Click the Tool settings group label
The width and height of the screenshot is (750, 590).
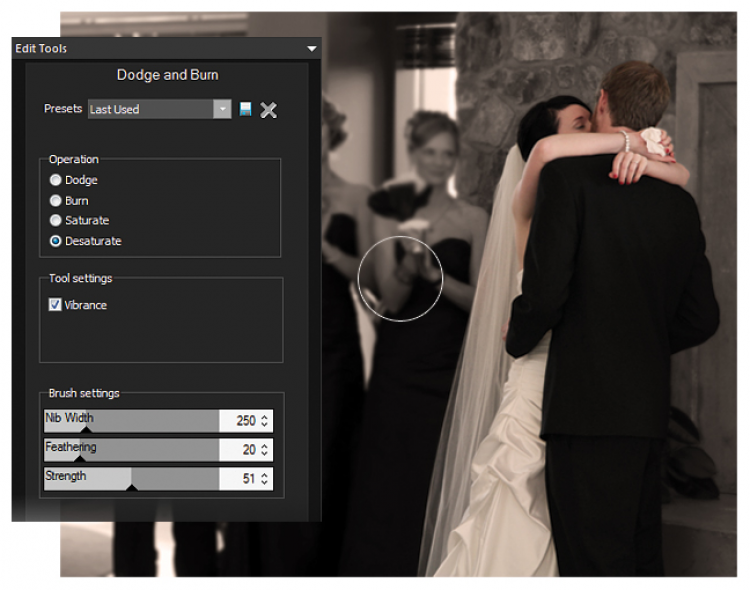80,278
